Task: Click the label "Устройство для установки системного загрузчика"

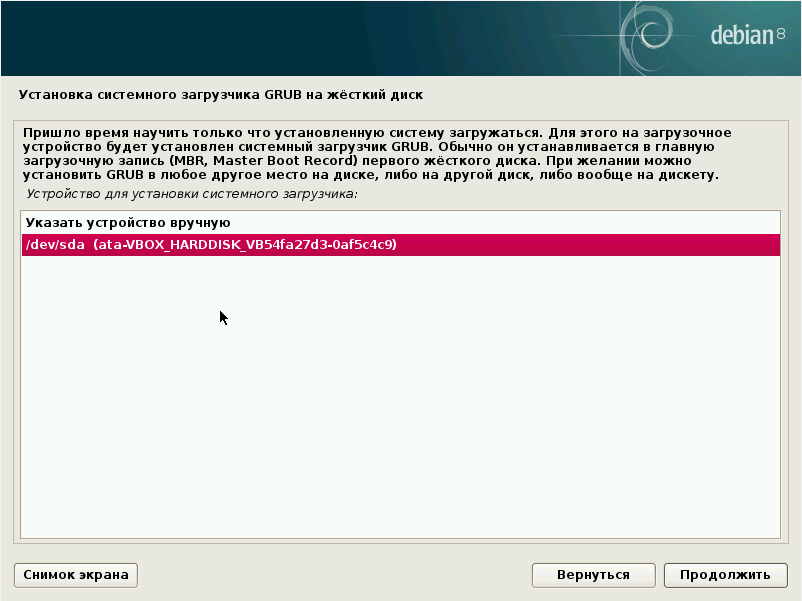Action: click(192, 193)
